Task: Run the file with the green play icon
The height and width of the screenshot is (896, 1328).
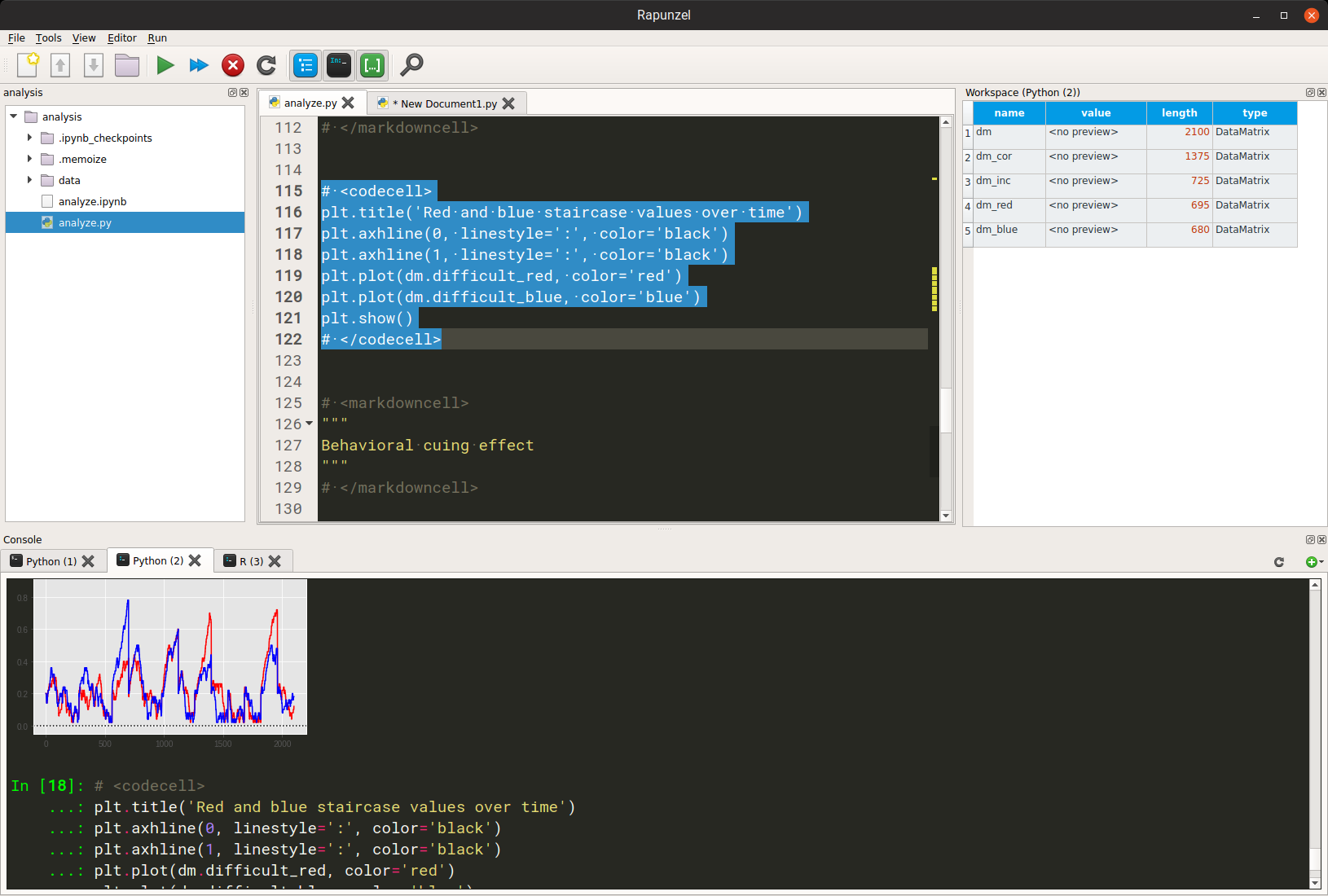Action: (165, 65)
